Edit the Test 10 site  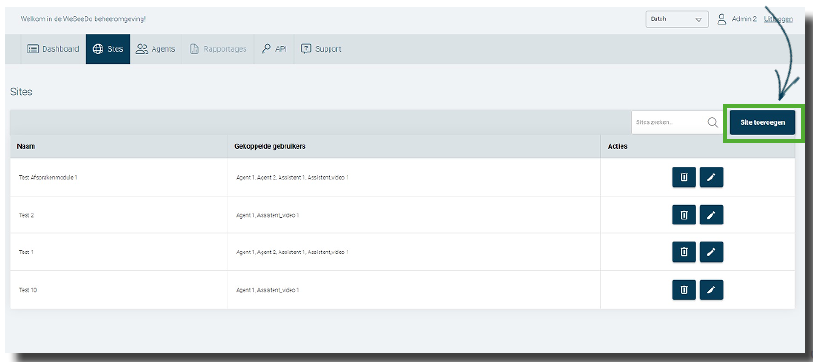click(x=711, y=290)
